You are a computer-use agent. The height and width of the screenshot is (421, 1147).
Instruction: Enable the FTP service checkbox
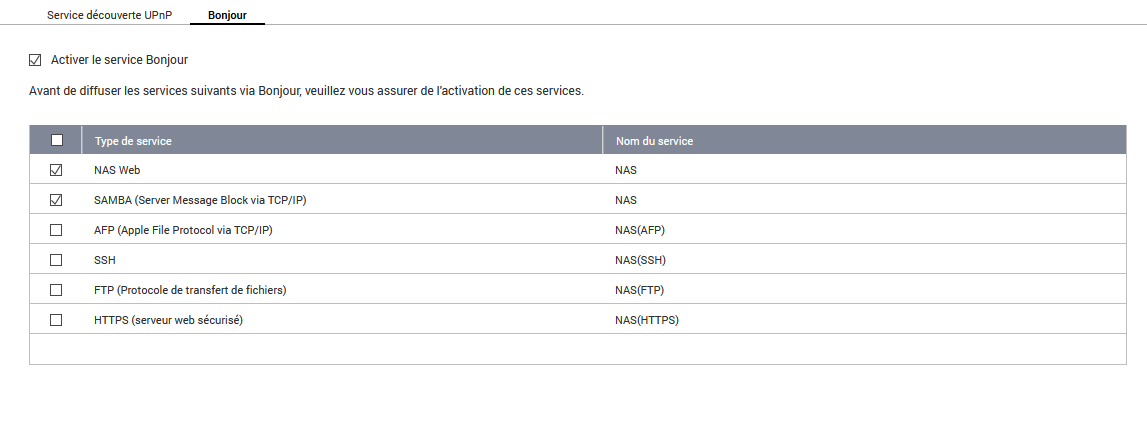(x=56, y=290)
